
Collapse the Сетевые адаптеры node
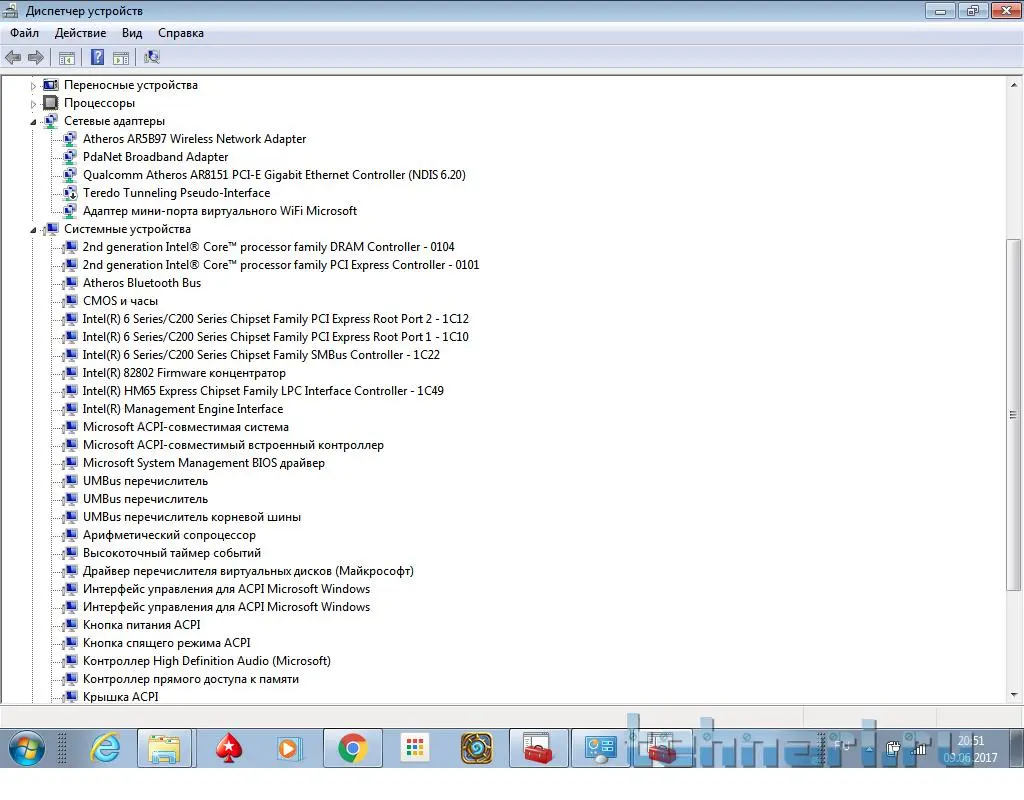[x=33, y=121]
